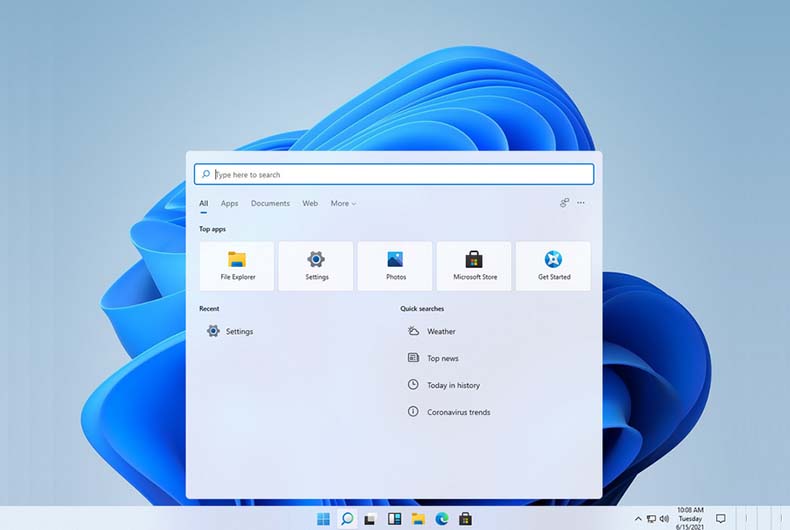Open the Get Started app tile

pos(553,265)
